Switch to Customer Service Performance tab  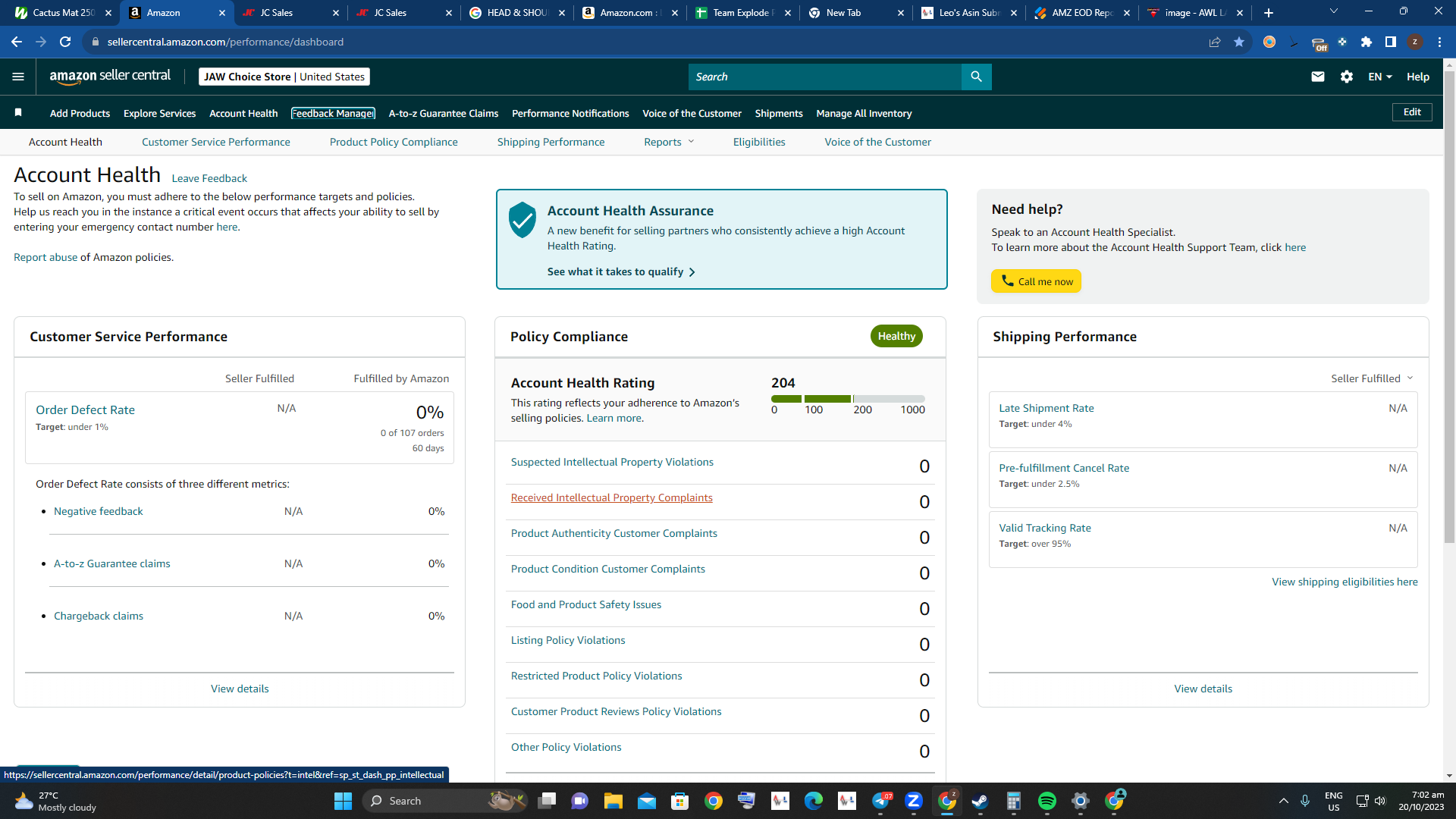coord(216,142)
